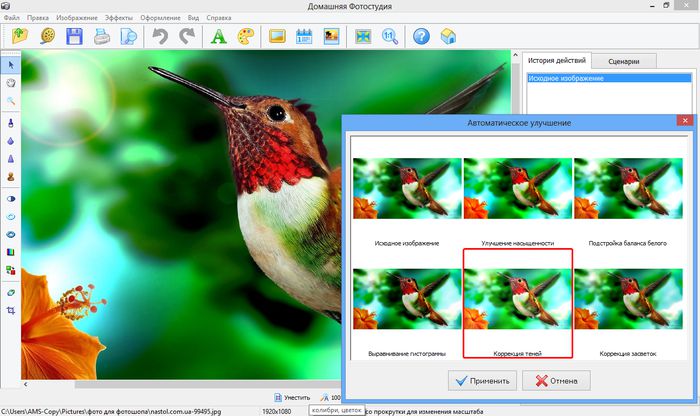The image size is (700, 416).
Task: Add text with the green A icon
Action: 218,36
